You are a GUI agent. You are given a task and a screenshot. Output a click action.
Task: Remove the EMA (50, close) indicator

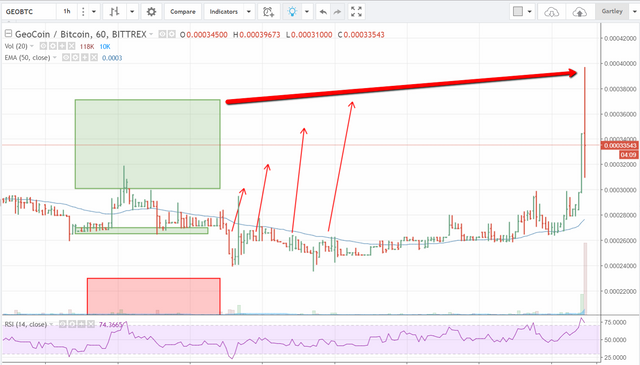click(x=94, y=58)
